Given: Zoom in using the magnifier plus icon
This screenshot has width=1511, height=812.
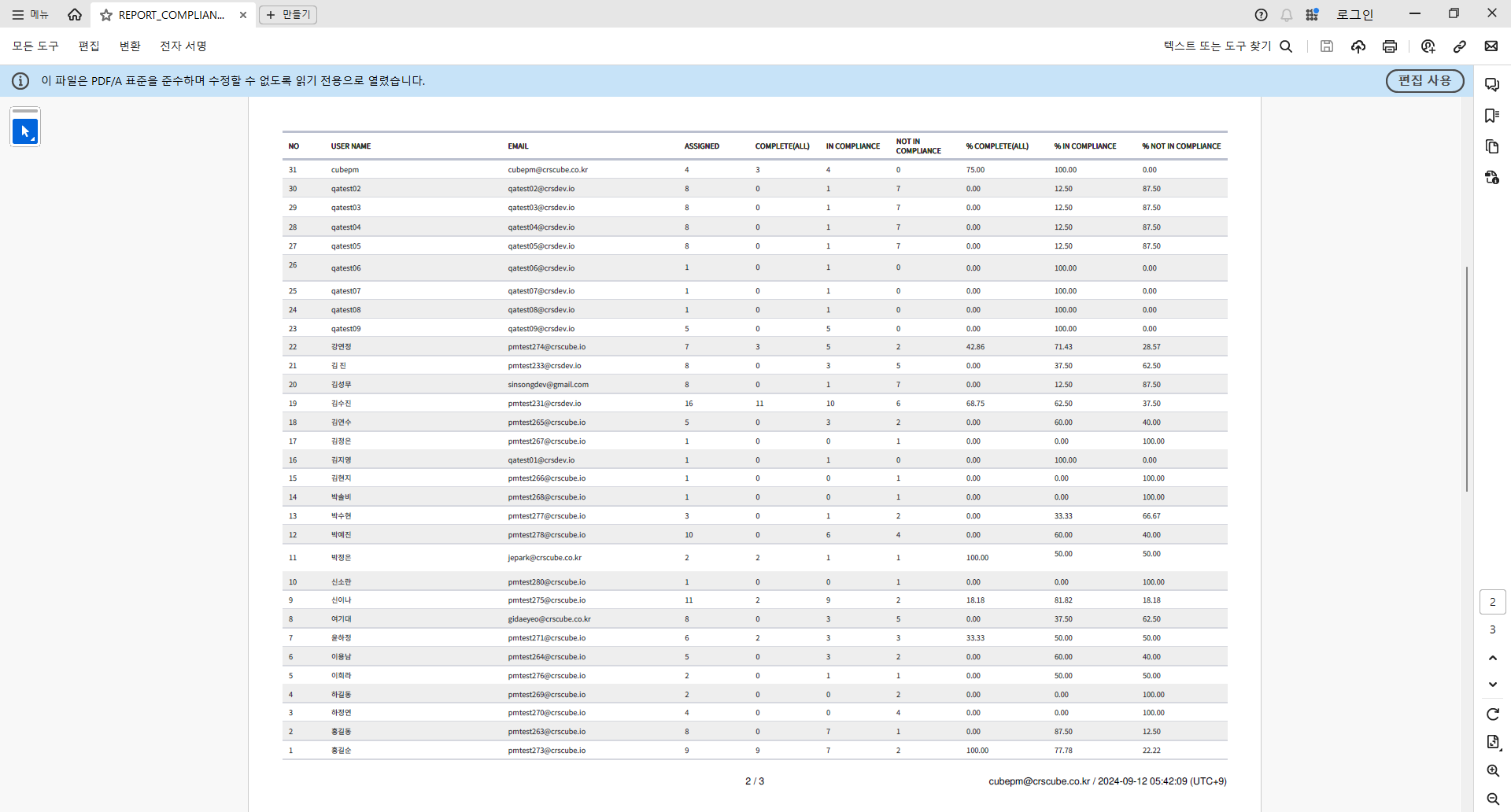Looking at the screenshot, I should click(x=1493, y=771).
